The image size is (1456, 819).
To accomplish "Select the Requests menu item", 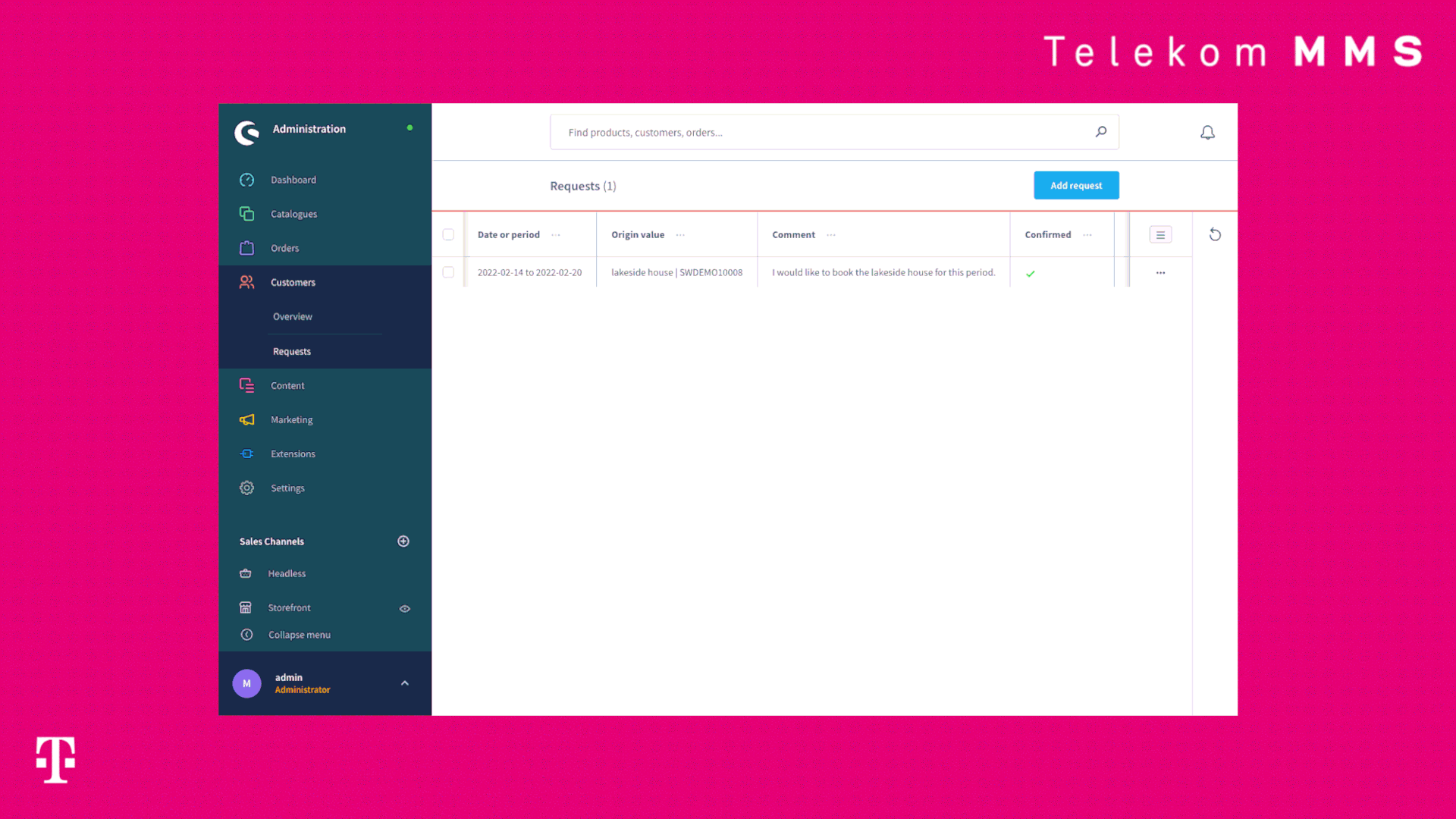I will click(291, 350).
